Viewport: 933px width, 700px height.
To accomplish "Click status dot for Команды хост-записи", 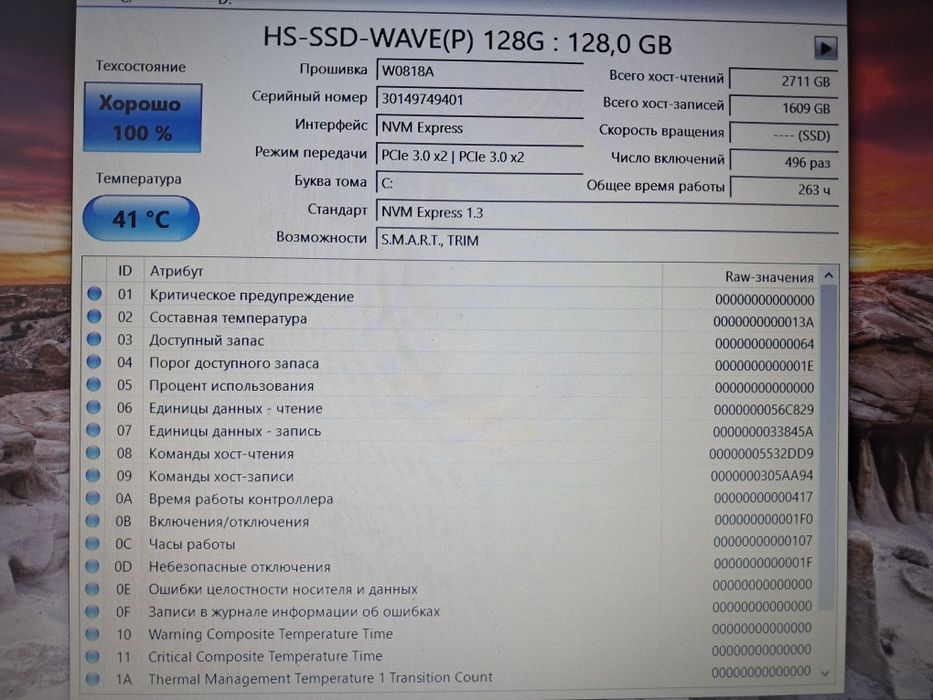I will (x=93, y=474).
